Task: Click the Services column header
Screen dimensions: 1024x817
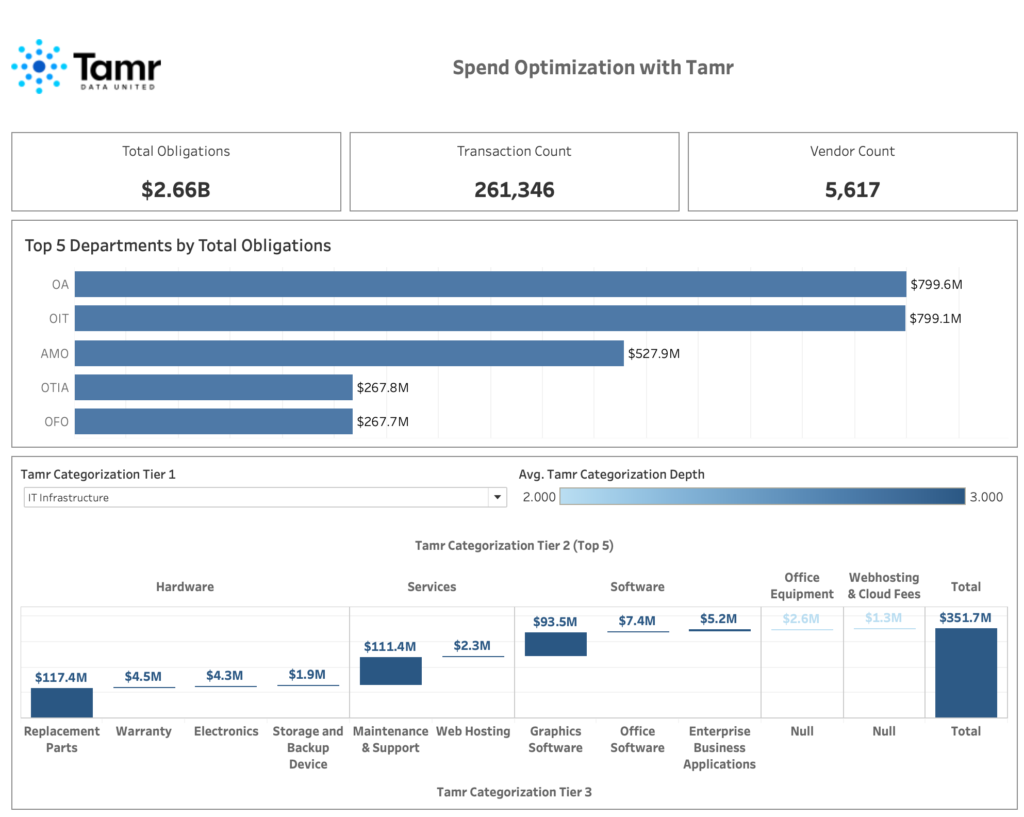Action: 432,586
